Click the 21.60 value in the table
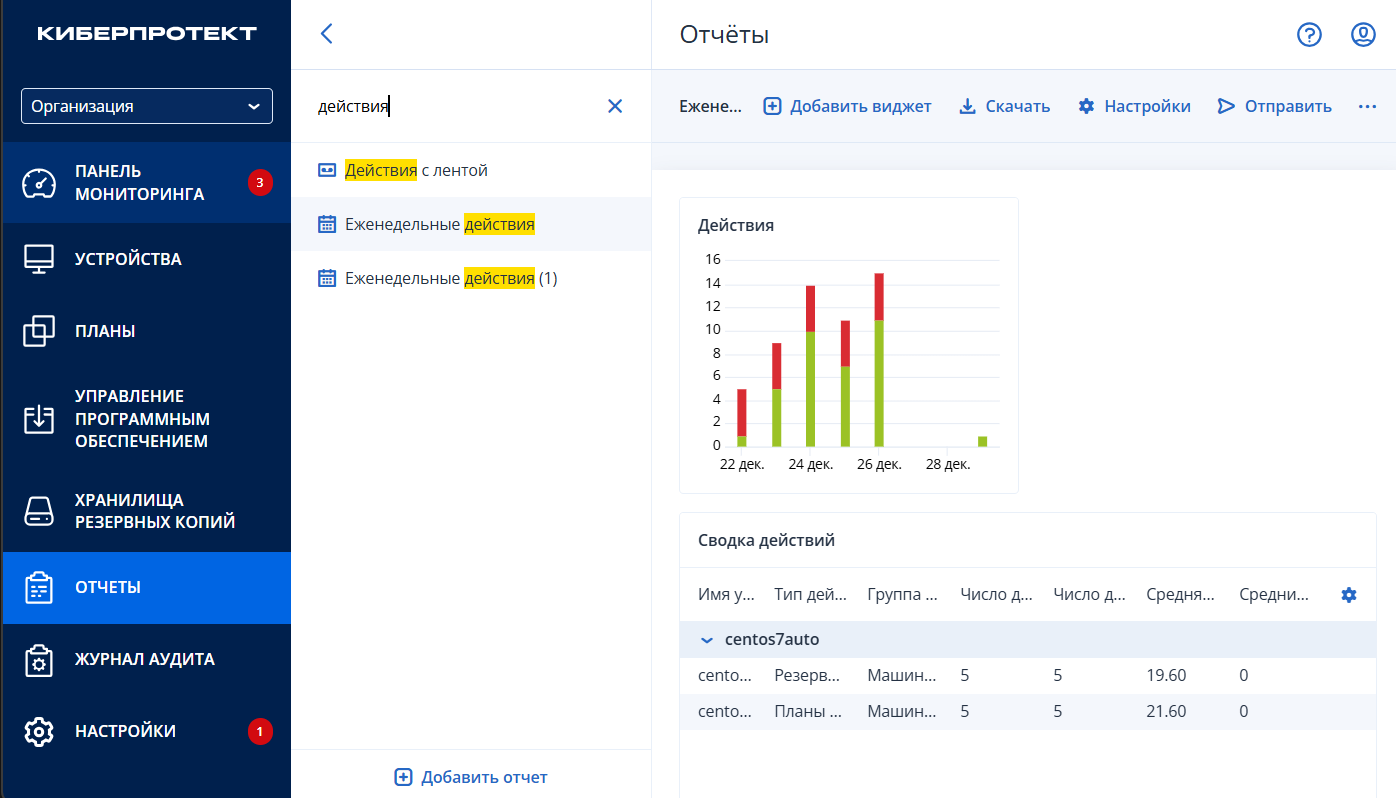This screenshot has width=1396, height=798. pyautogui.click(x=1166, y=712)
